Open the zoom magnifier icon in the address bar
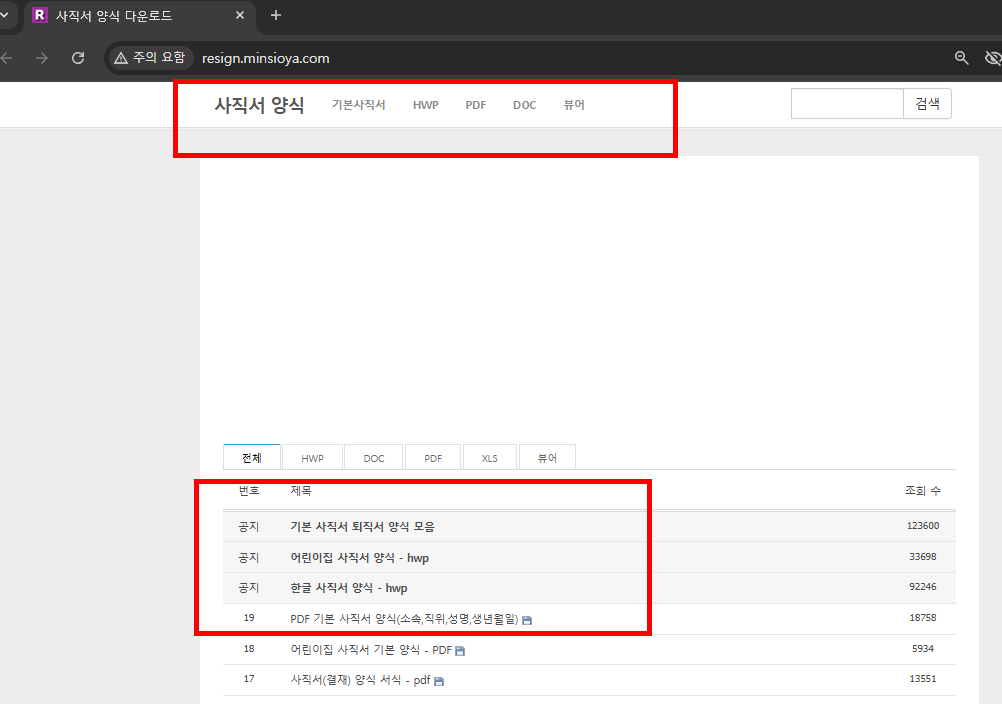The height and width of the screenshot is (704, 1002). coord(961,57)
